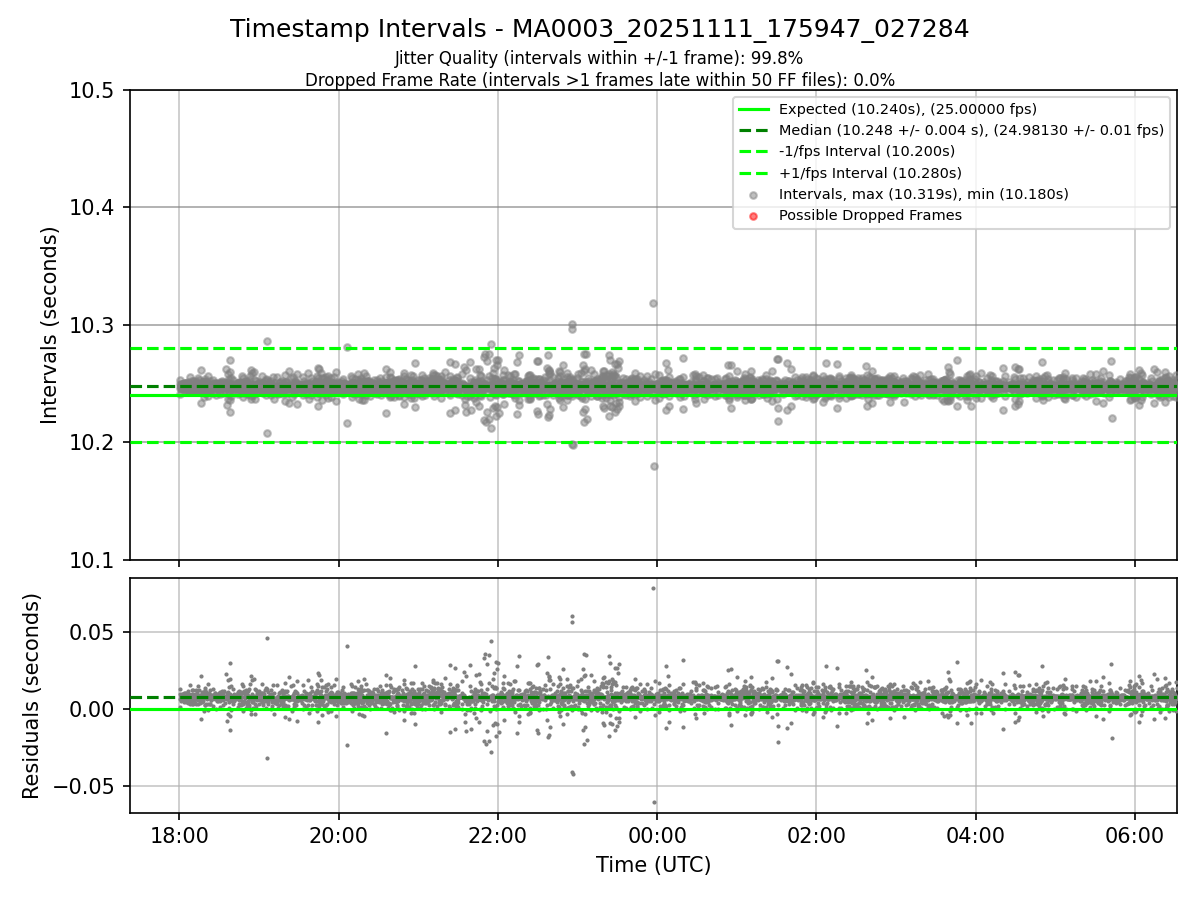Click the 'Time (UTC)' x-axis label
Screen dimensions: 1200x900
click(653, 865)
